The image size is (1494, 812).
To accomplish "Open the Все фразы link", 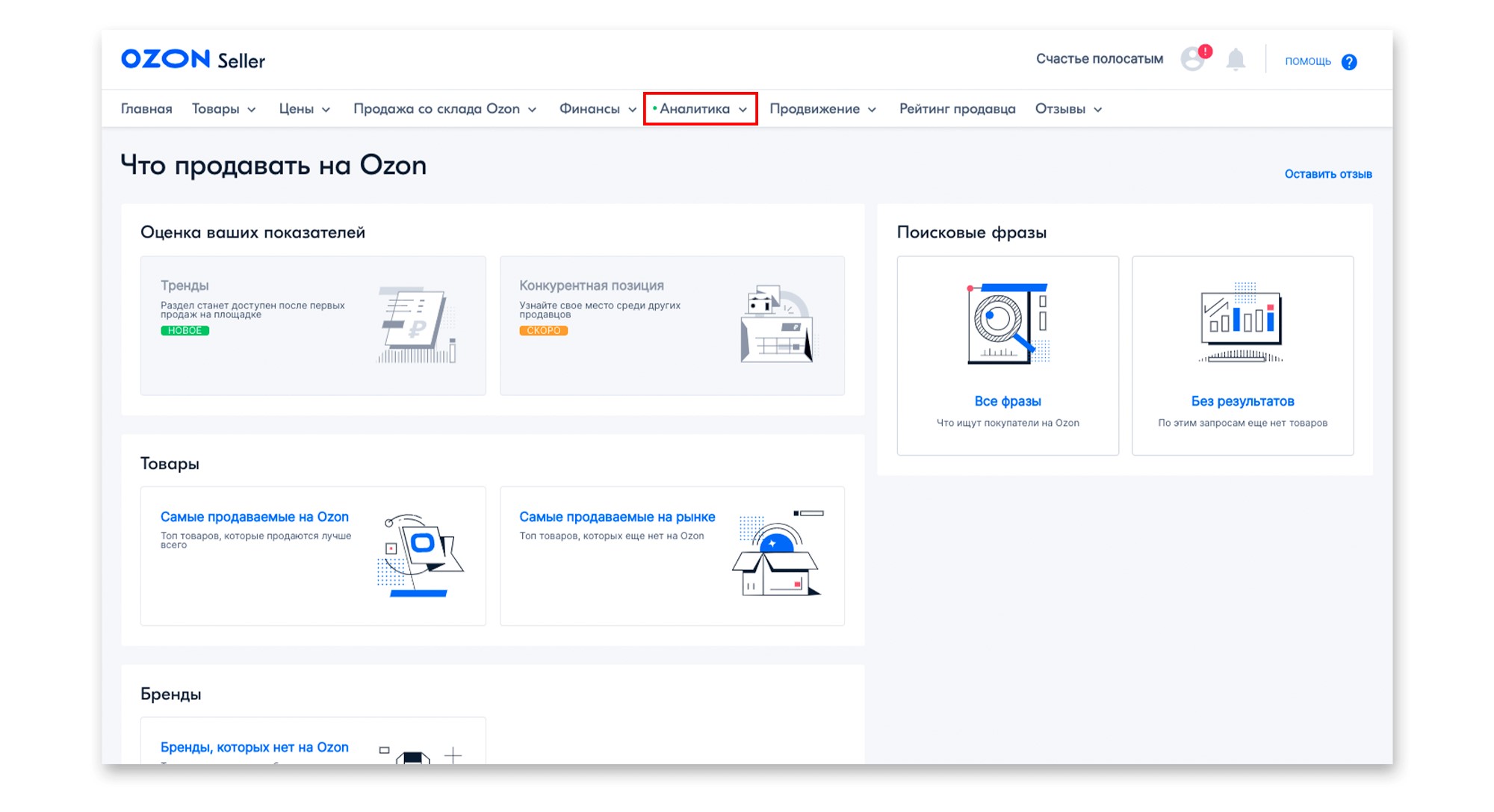I will [1008, 401].
